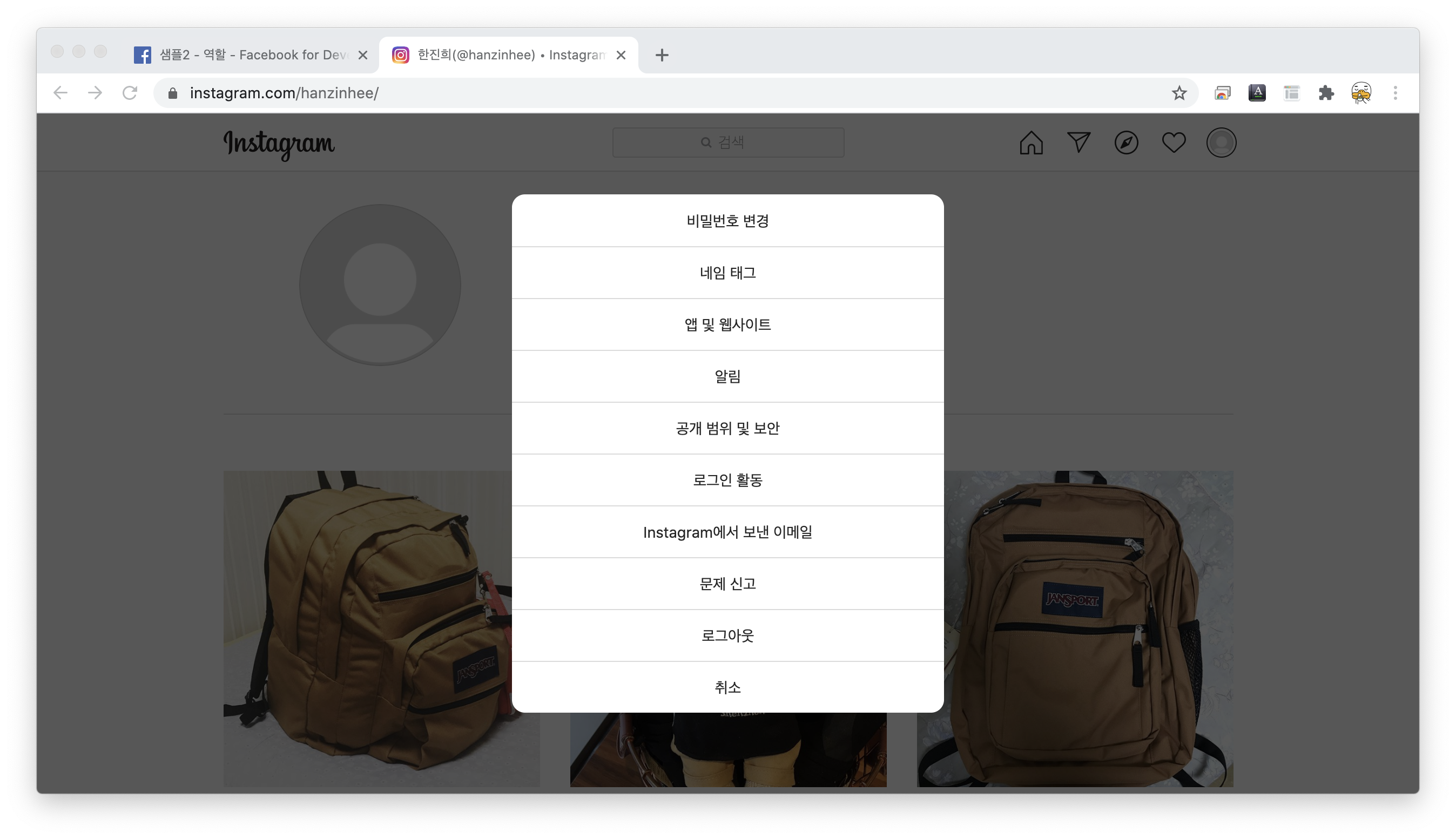Screen dimensions: 1456x839
Task: Bookmark page with star icon
Action: pos(1179,93)
